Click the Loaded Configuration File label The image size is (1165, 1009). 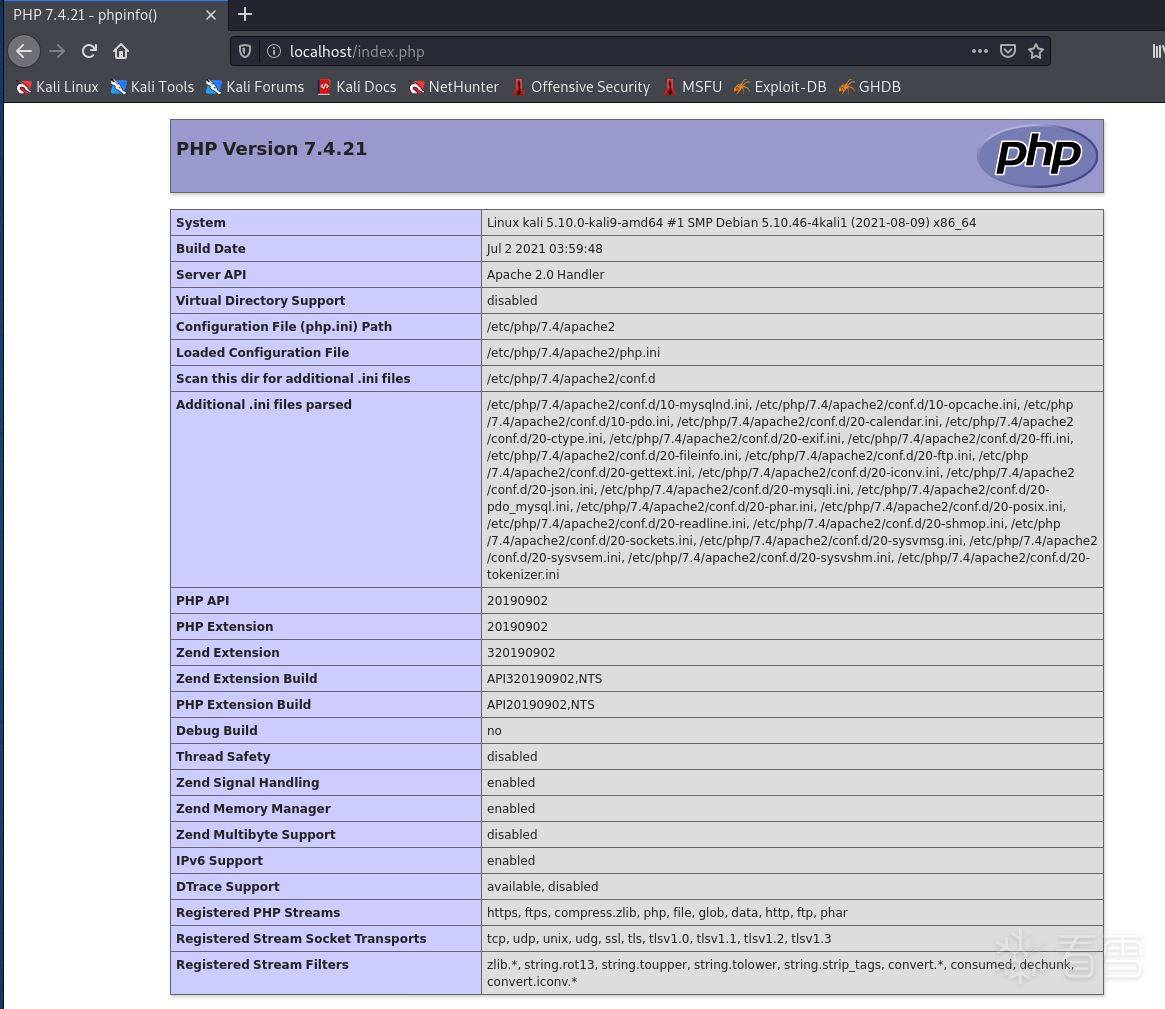point(262,352)
